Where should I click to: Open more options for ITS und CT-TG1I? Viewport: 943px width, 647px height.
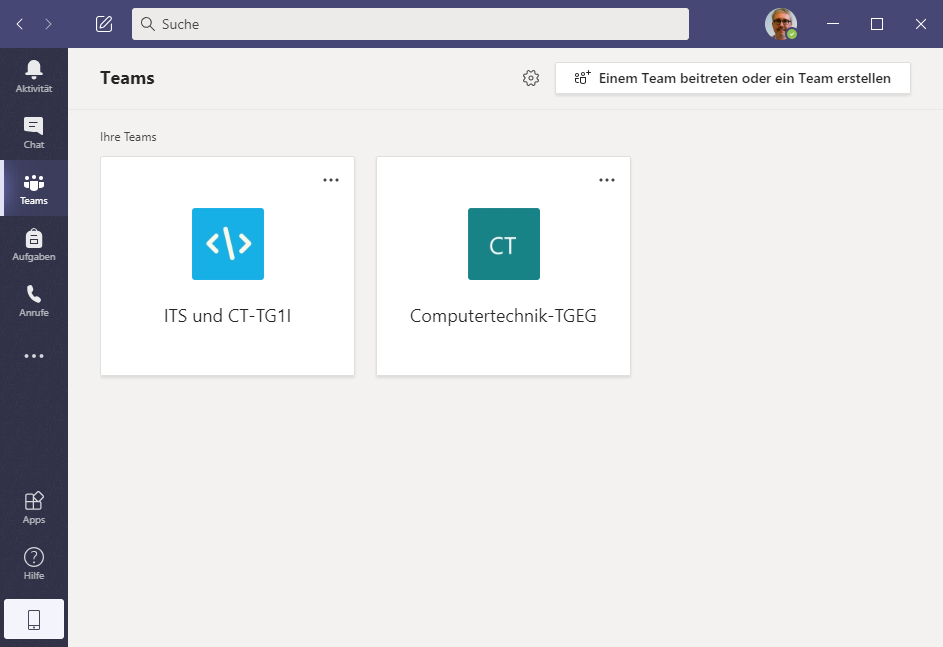(x=331, y=180)
